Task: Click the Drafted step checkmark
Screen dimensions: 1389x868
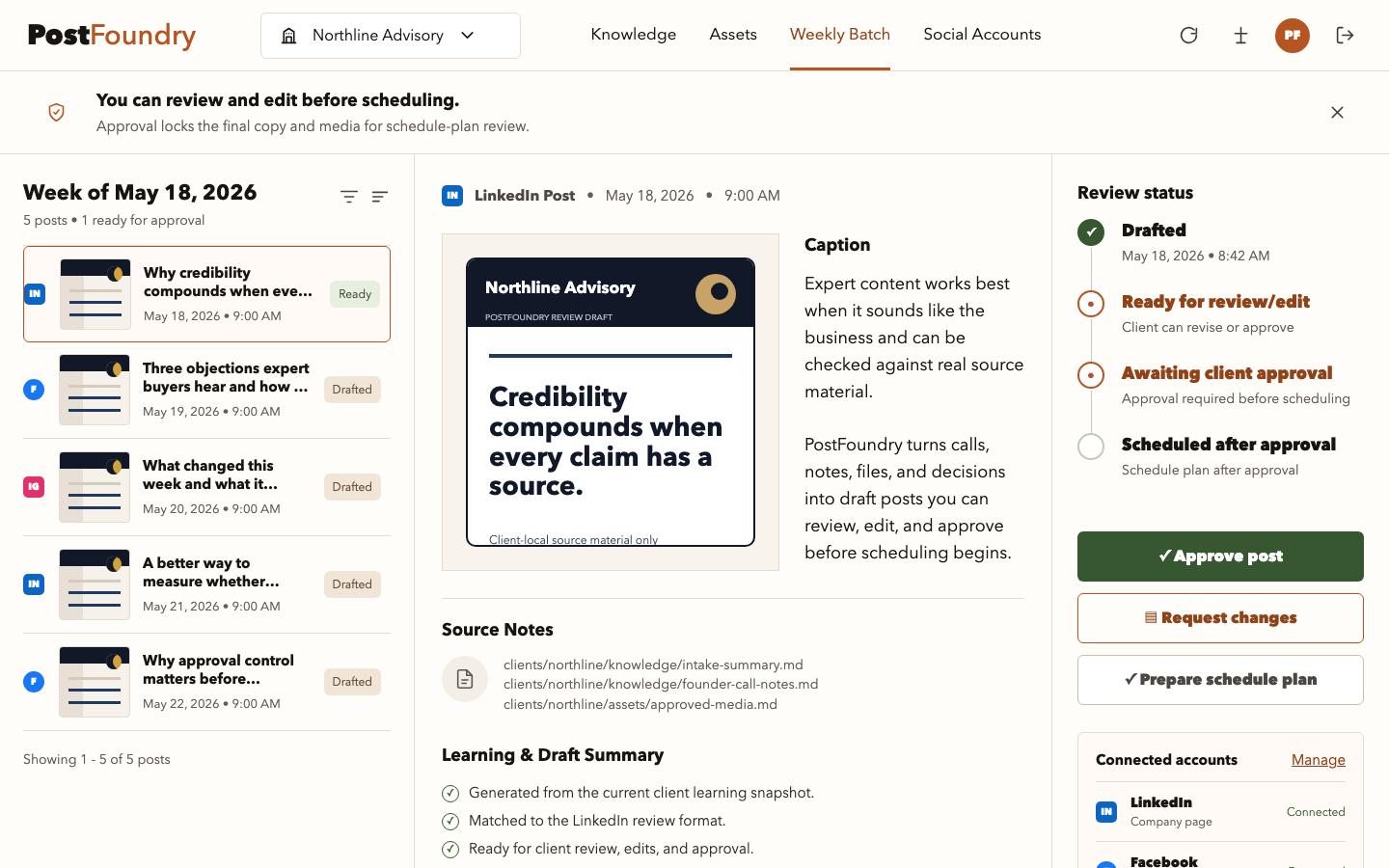Action: point(1091,232)
